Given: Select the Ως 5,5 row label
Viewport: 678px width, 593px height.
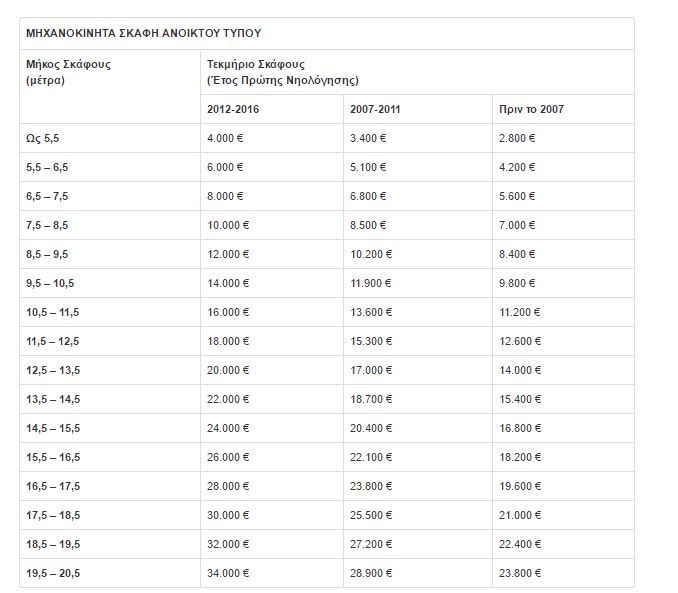Looking at the screenshot, I should click(42, 138).
